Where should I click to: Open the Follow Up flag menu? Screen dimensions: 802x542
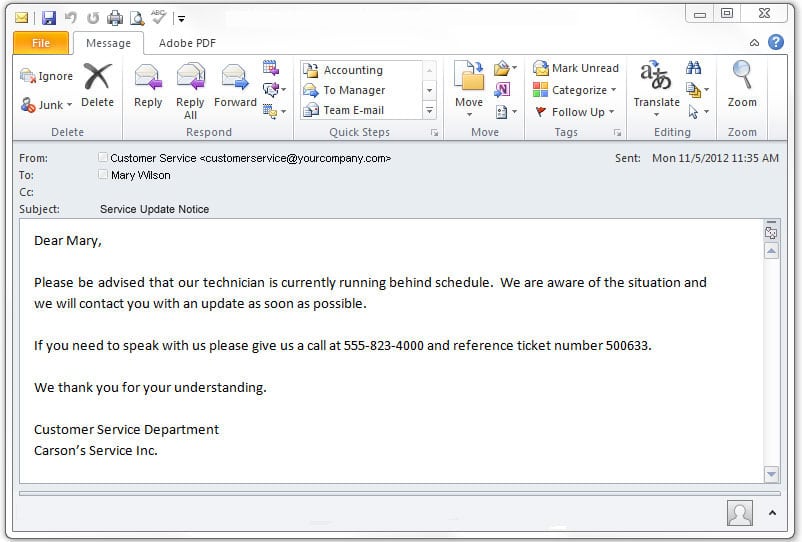tap(574, 112)
